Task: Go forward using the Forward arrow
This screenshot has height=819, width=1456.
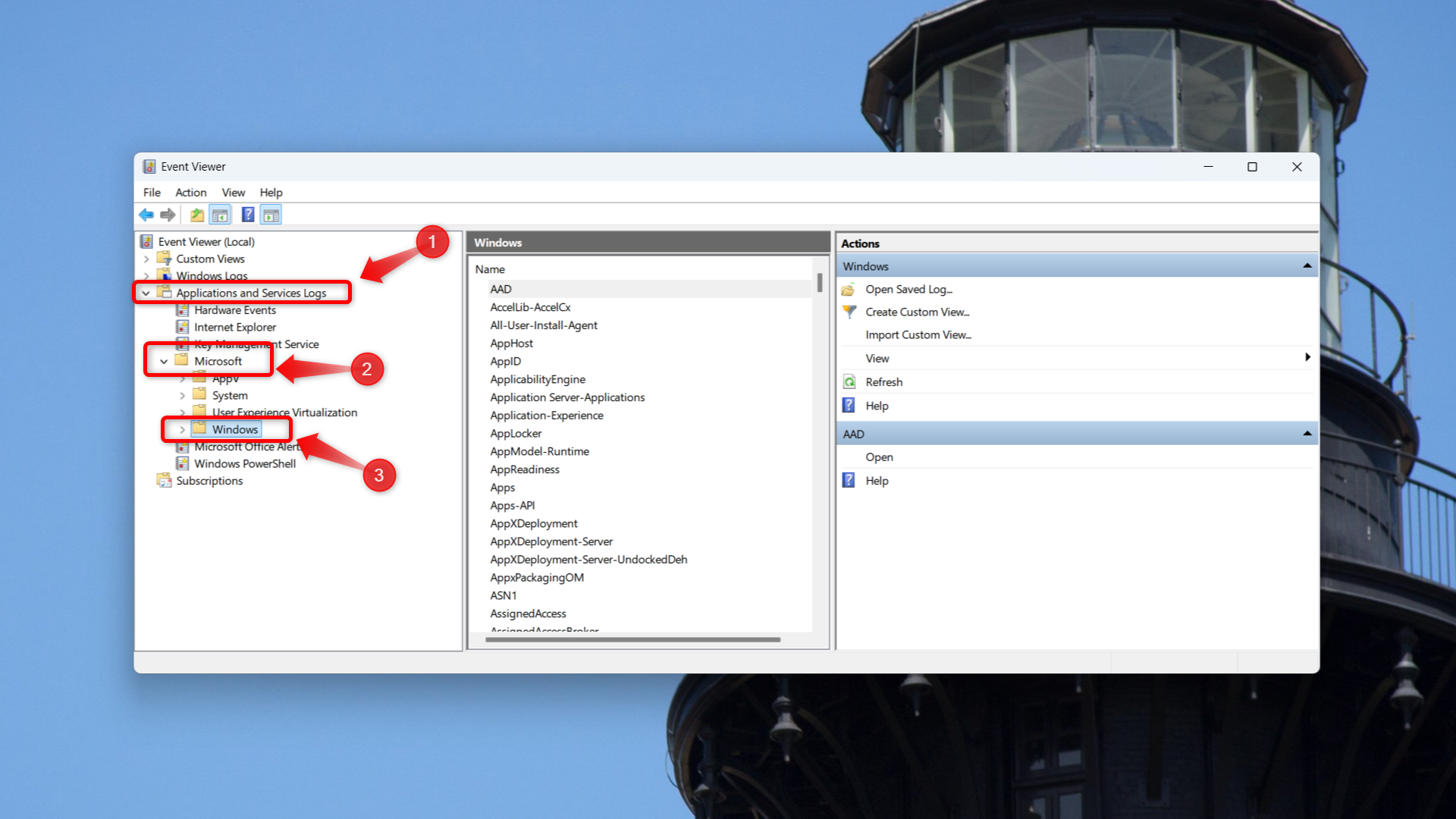Action: click(168, 215)
